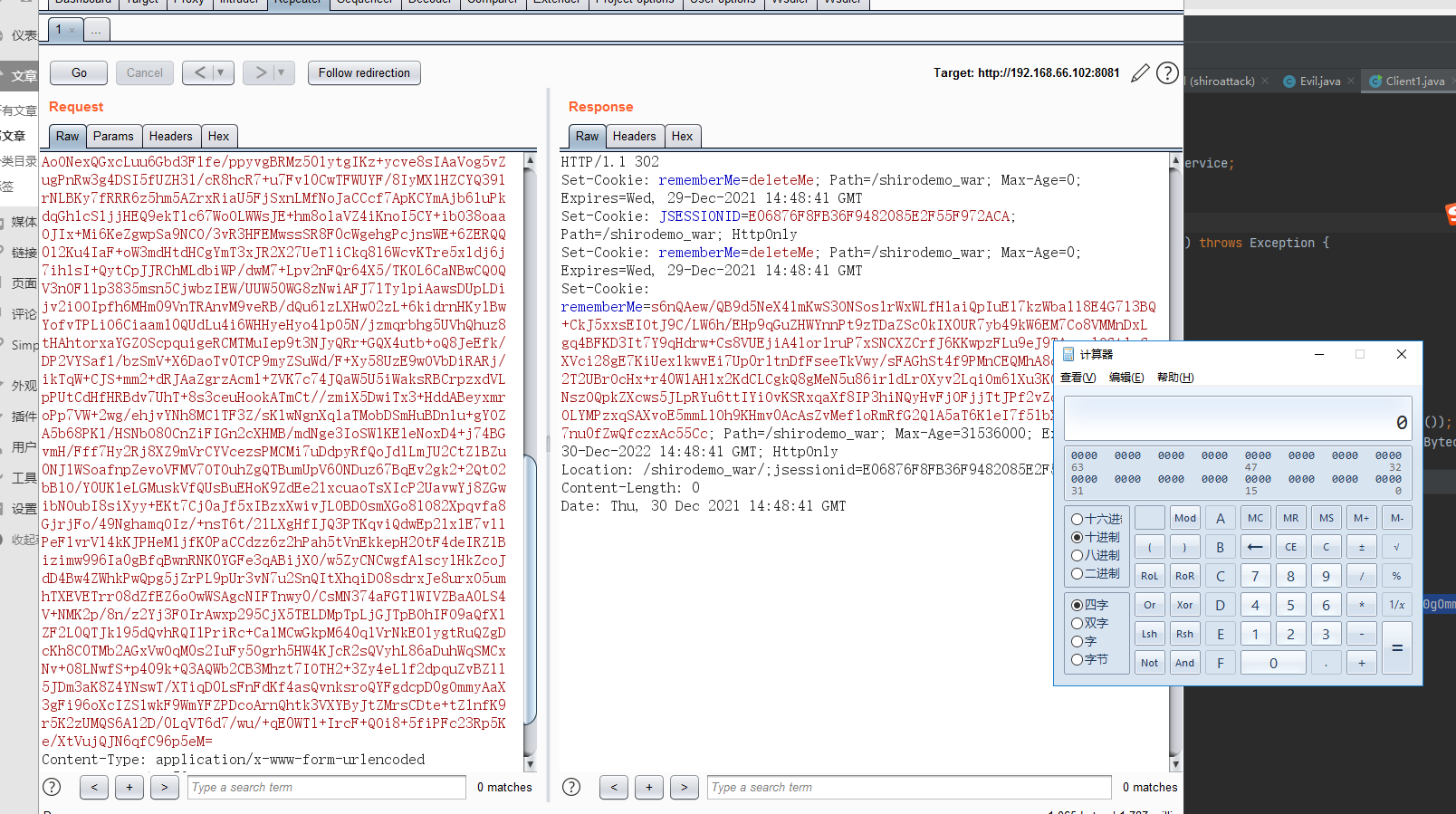1456x814 pixels.
Task: Click Evil.java file icon in IDE
Action: (1289, 81)
